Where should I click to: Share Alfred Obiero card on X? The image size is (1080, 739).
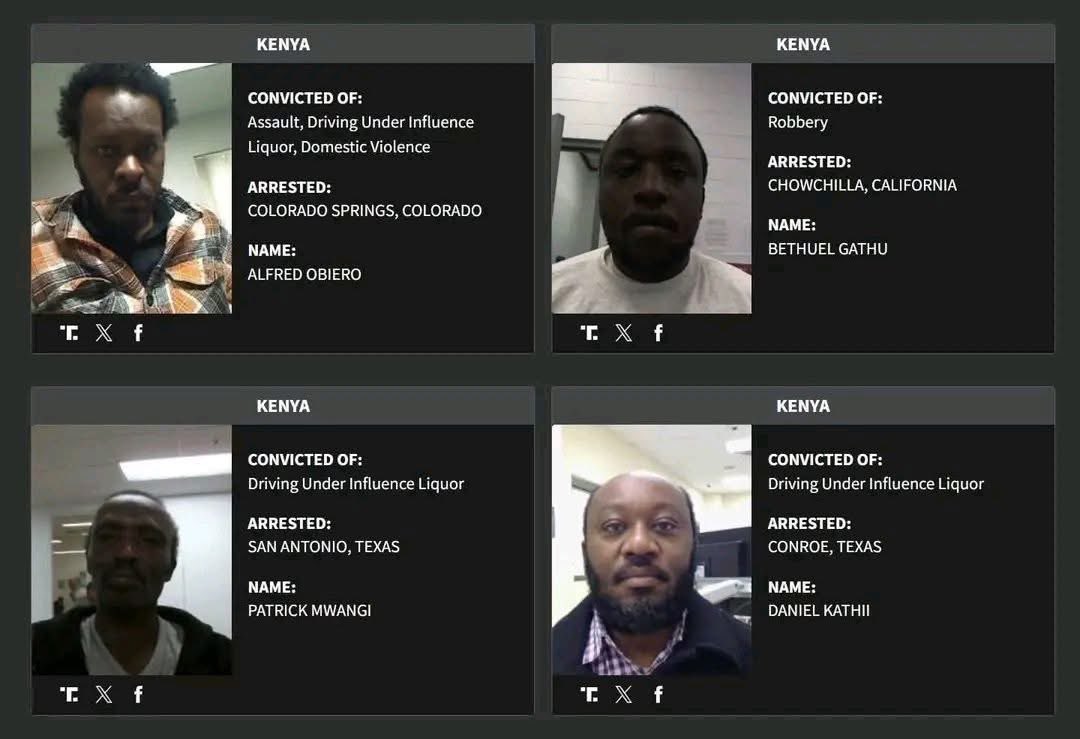pos(104,333)
